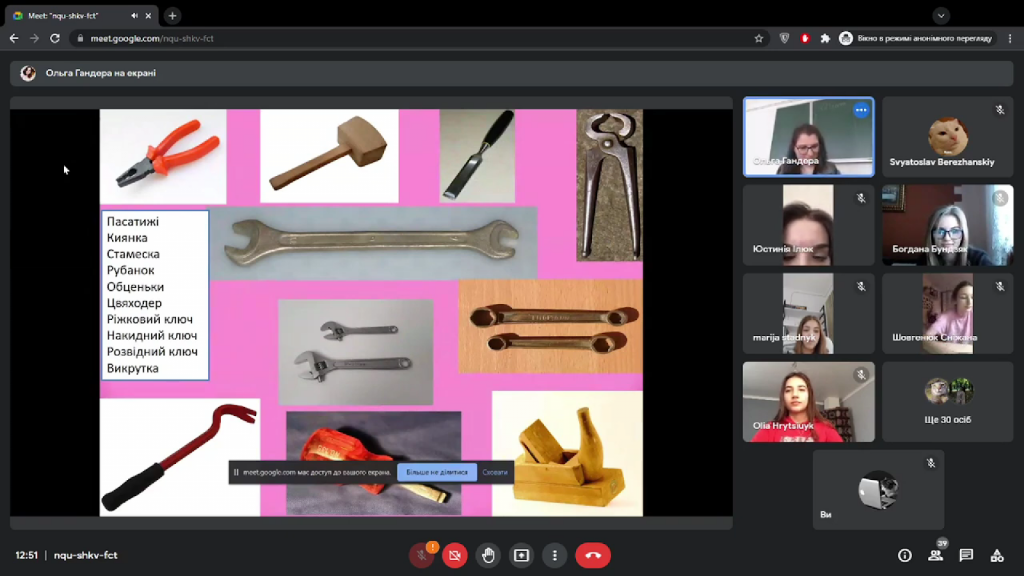This screenshot has width=1024, height=576.
Task: Open options on Ольга Гандера's tile
Action: [861, 110]
